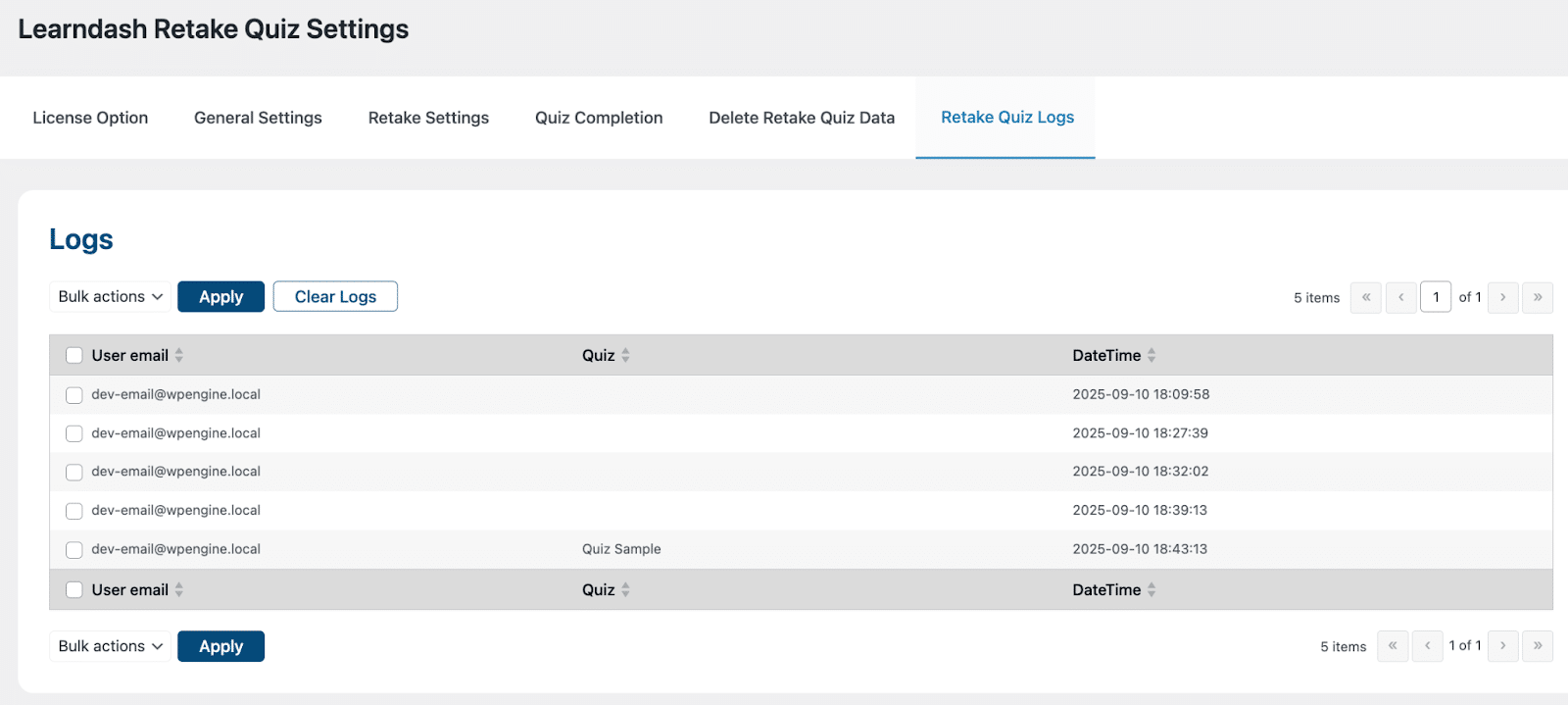Open the top Bulk actions dropdown
The height and width of the screenshot is (705, 1568).
110,297
